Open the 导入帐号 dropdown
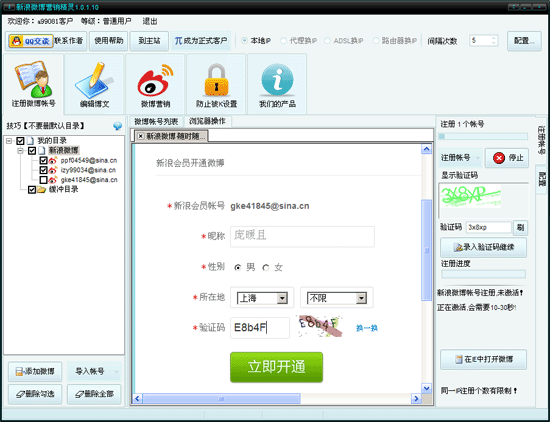Image resolution: width=550 pixels, height=422 pixels. coord(94,371)
